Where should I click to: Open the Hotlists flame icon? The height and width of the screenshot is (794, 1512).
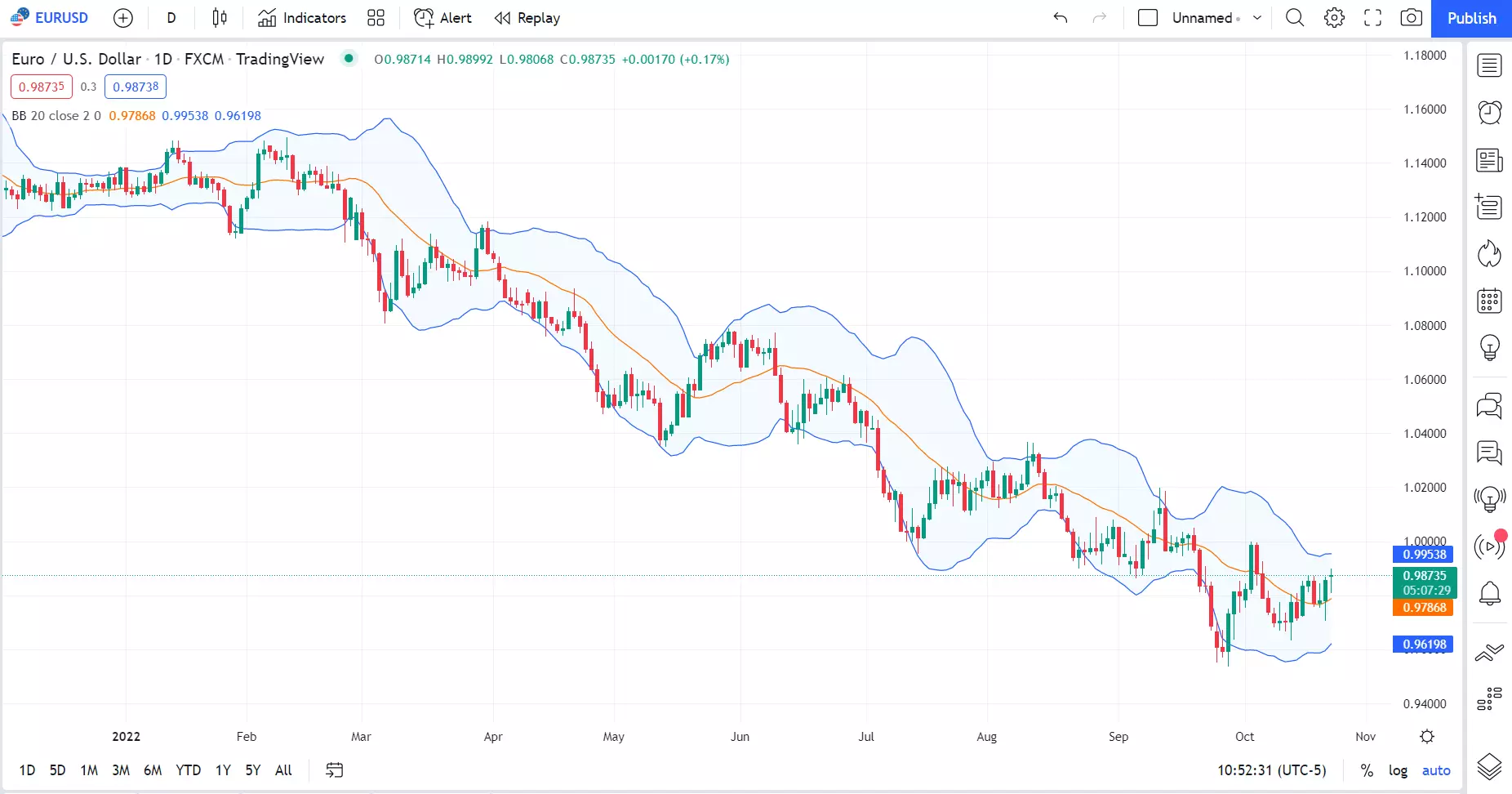click(x=1489, y=254)
